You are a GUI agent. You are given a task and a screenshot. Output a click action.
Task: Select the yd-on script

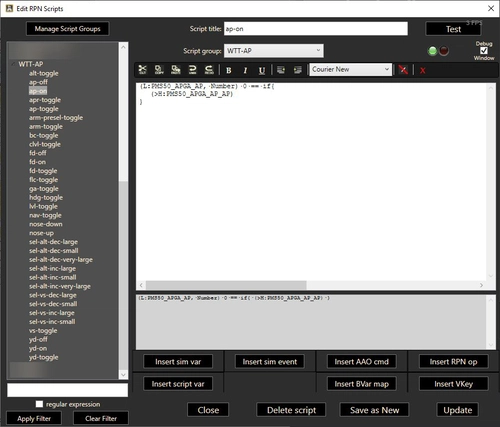point(38,348)
